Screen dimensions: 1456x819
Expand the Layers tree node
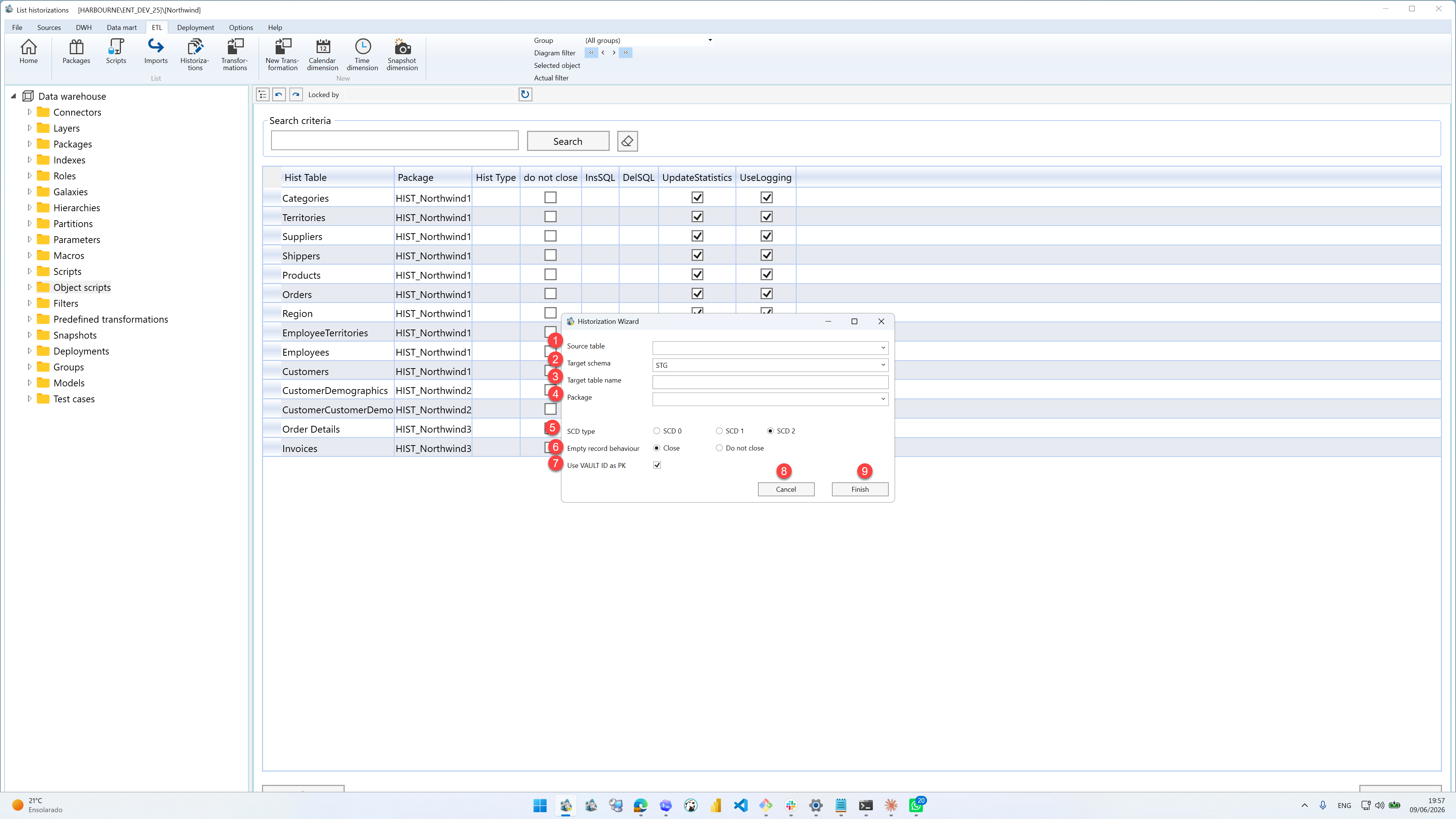pyautogui.click(x=30, y=128)
